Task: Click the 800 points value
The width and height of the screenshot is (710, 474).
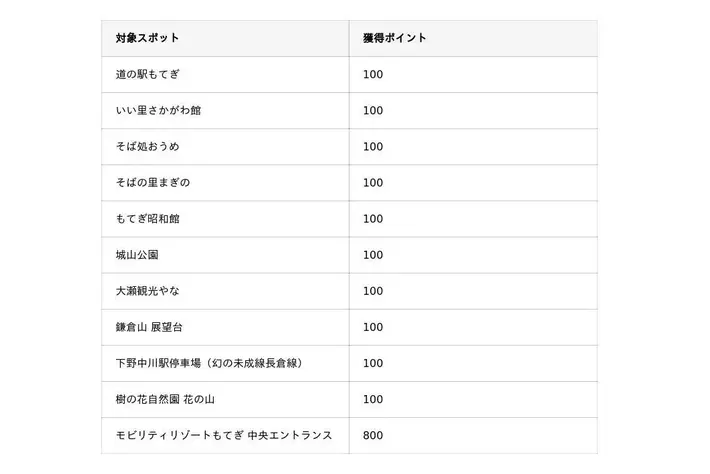Action: 373,436
